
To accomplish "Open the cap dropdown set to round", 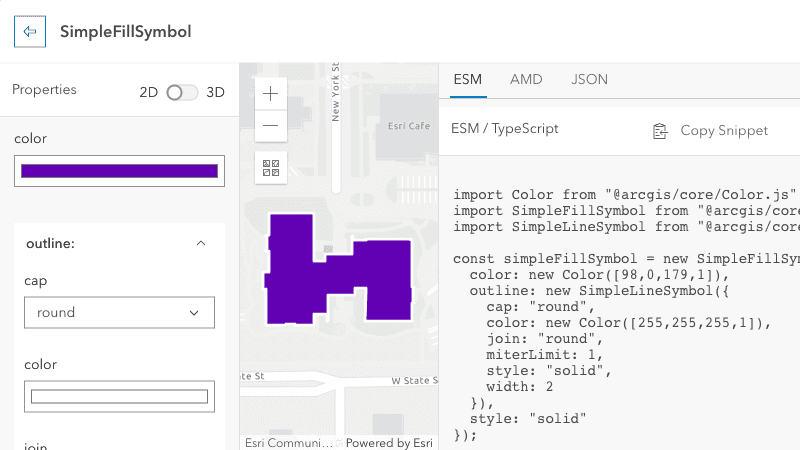I will click(x=119, y=312).
